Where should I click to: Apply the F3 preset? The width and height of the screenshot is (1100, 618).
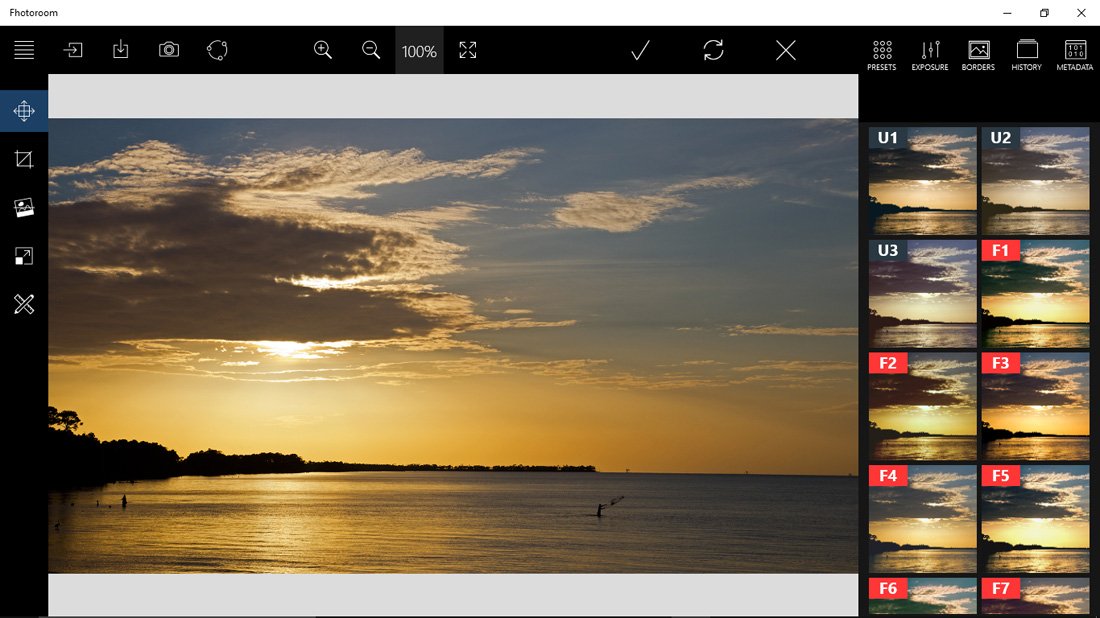(1035, 406)
